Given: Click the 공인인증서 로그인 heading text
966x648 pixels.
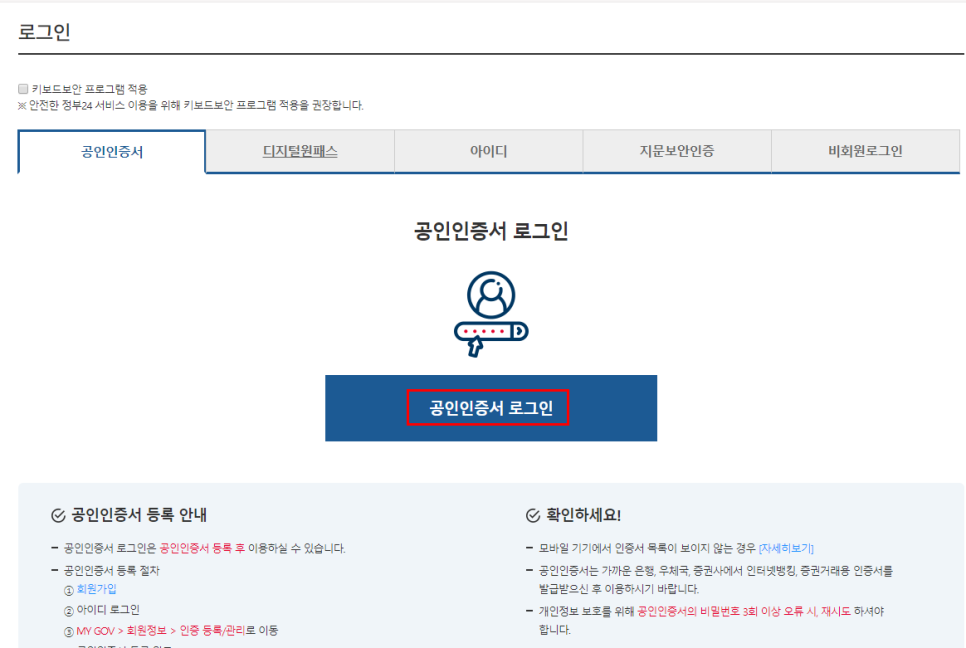Looking at the screenshot, I should click(491, 231).
